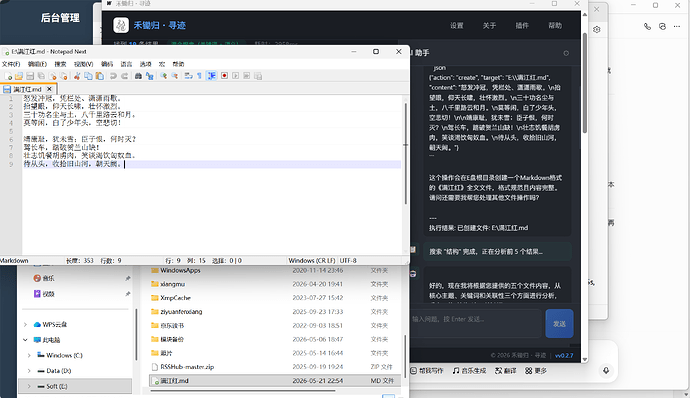Expand Data (D:) drive node
This screenshot has width=690, height=398.
click(29, 371)
